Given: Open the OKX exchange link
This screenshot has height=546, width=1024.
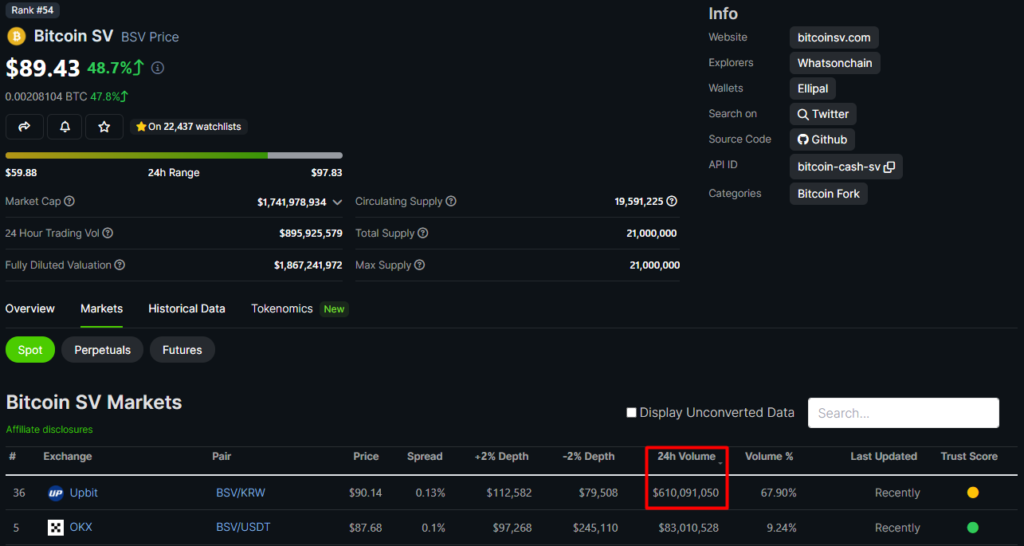Looking at the screenshot, I should tap(81, 527).
